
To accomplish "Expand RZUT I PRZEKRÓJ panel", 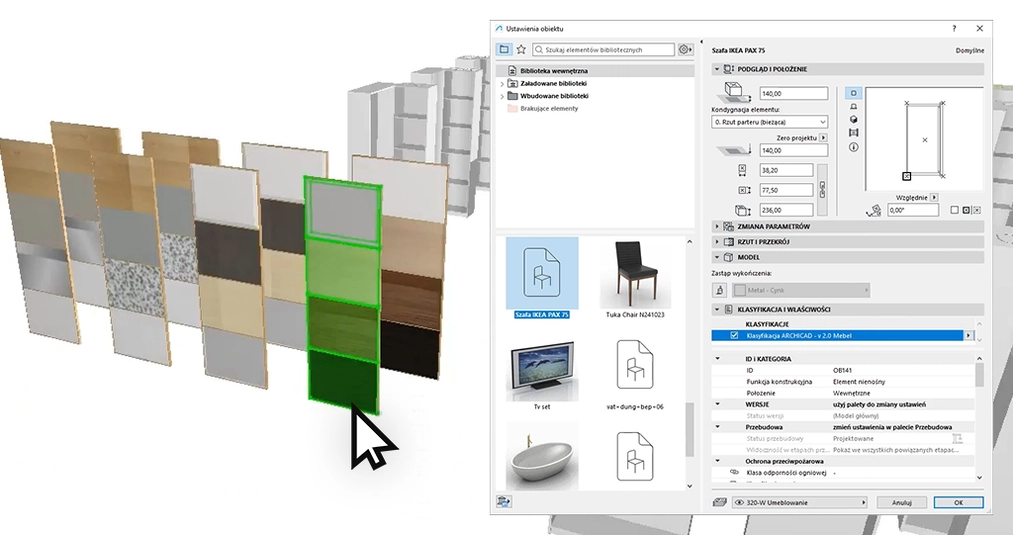I will tap(717, 241).
